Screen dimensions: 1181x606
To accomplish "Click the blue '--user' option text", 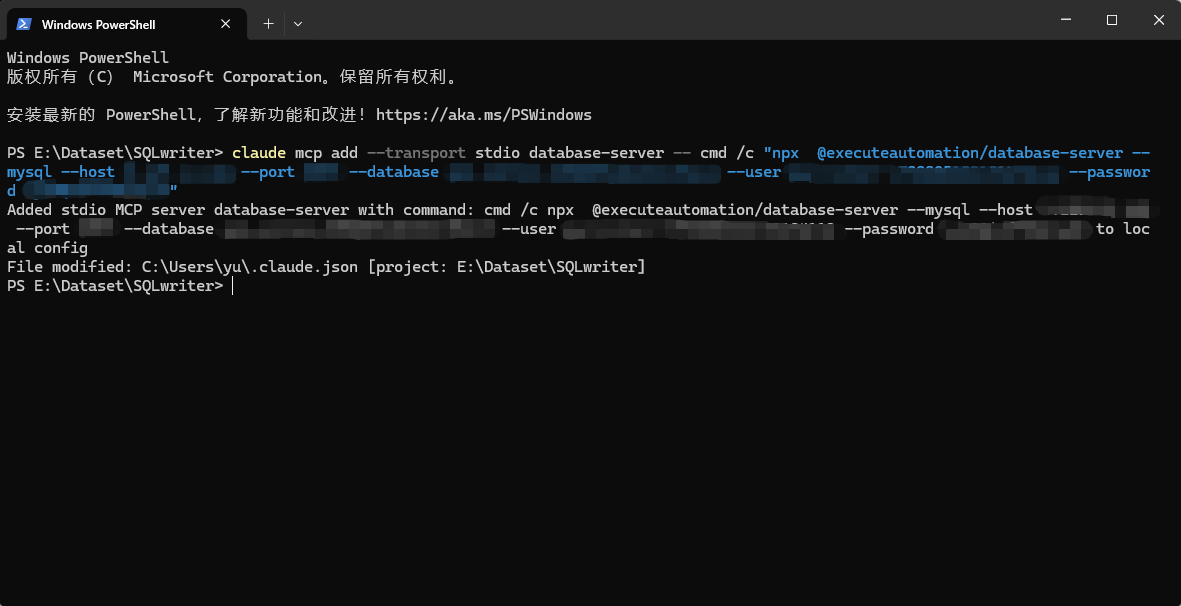I will point(754,172).
